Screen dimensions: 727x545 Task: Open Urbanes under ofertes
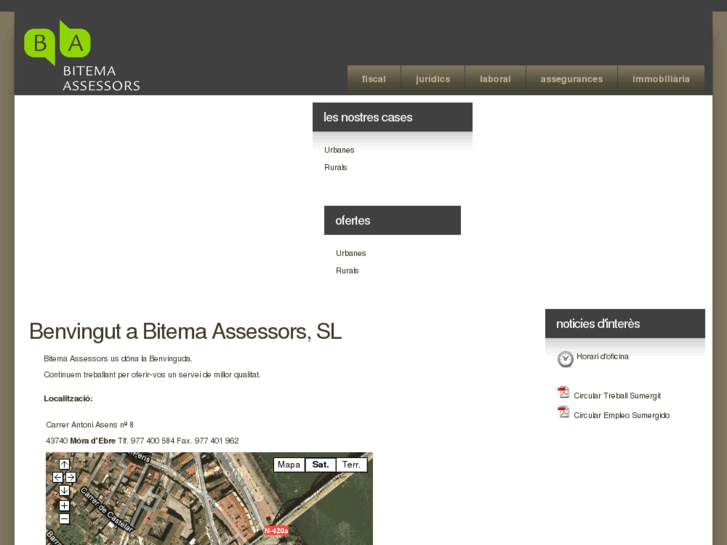(x=351, y=253)
